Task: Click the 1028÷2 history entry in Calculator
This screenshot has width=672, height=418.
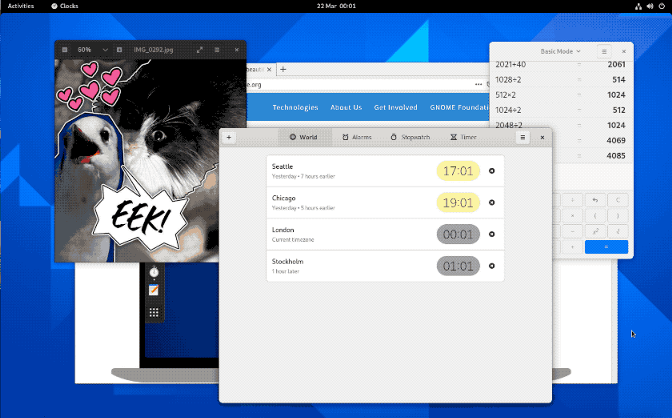Action: point(508,80)
